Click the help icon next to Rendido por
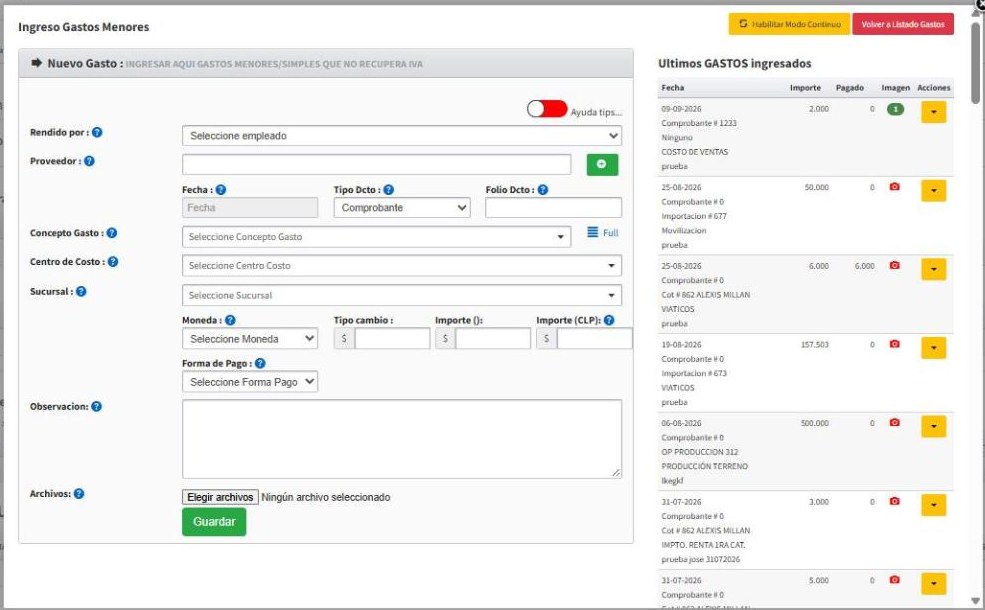The width and height of the screenshot is (985, 610). [x=97, y=133]
